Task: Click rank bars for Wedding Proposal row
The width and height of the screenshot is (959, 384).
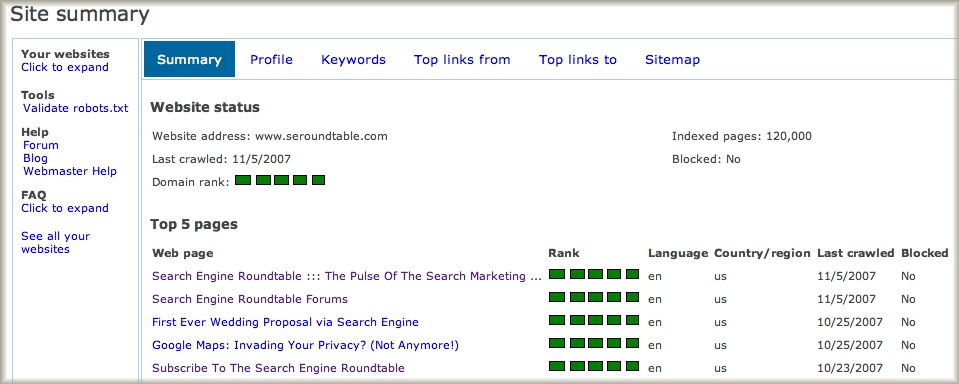Action: pyautogui.click(x=593, y=320)
